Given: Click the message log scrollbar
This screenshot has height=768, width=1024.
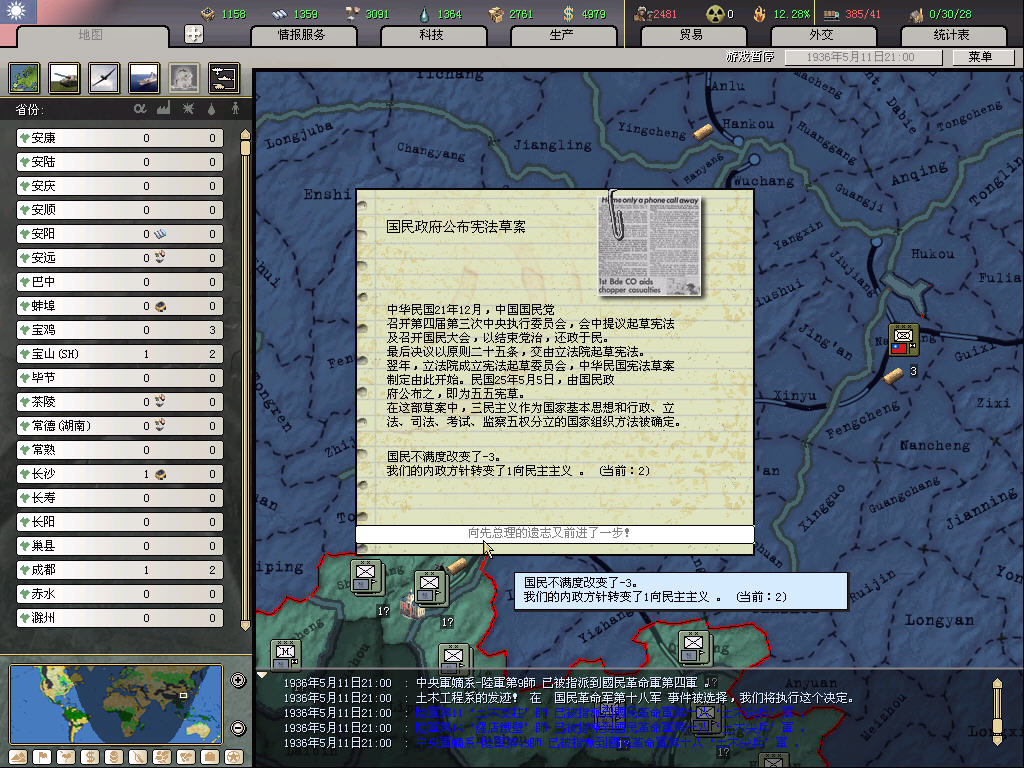Looking at the screenshot, I should coord(997,712).
